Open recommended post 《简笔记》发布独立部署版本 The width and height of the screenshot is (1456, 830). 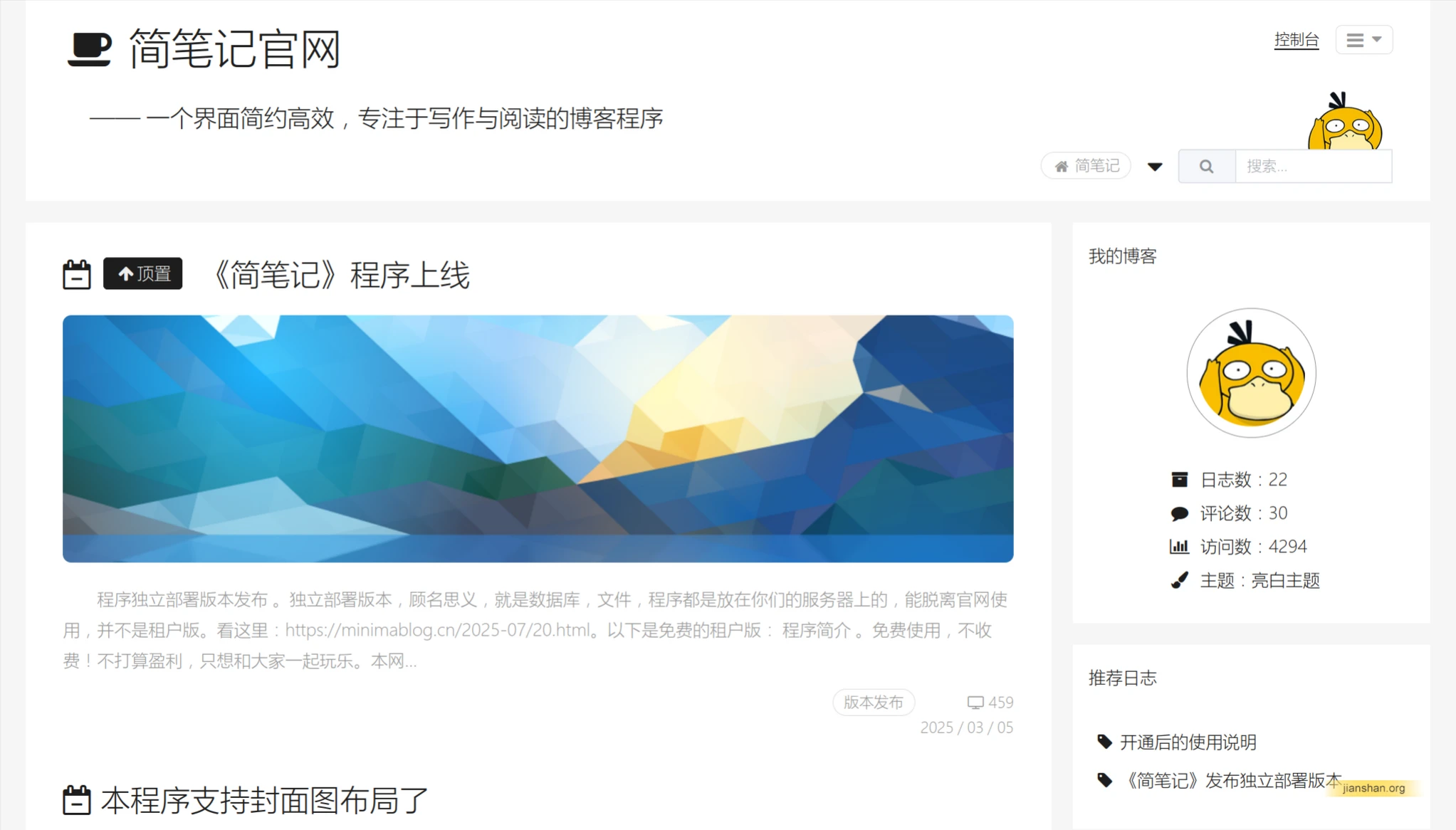pyautogui.click(x=1231, y=781)
